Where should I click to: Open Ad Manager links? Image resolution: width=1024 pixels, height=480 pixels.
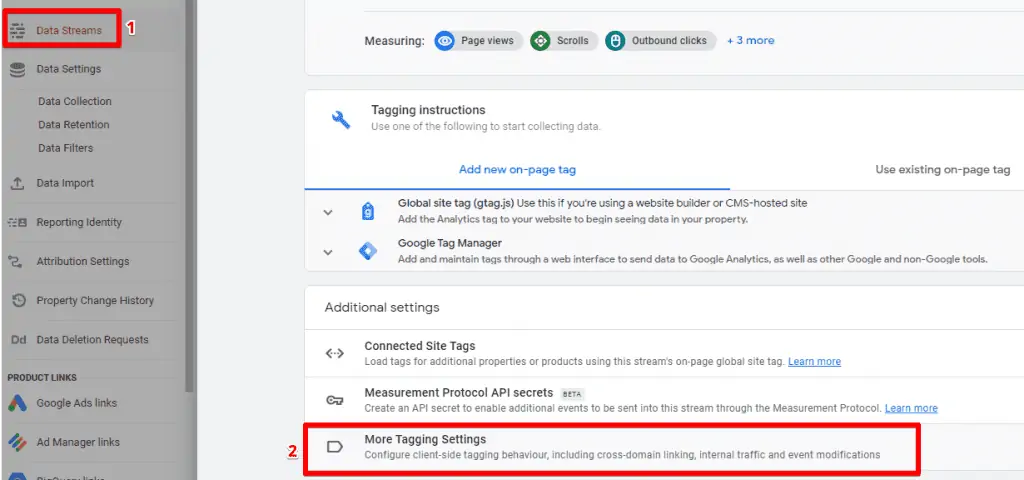tap(78, 442)
